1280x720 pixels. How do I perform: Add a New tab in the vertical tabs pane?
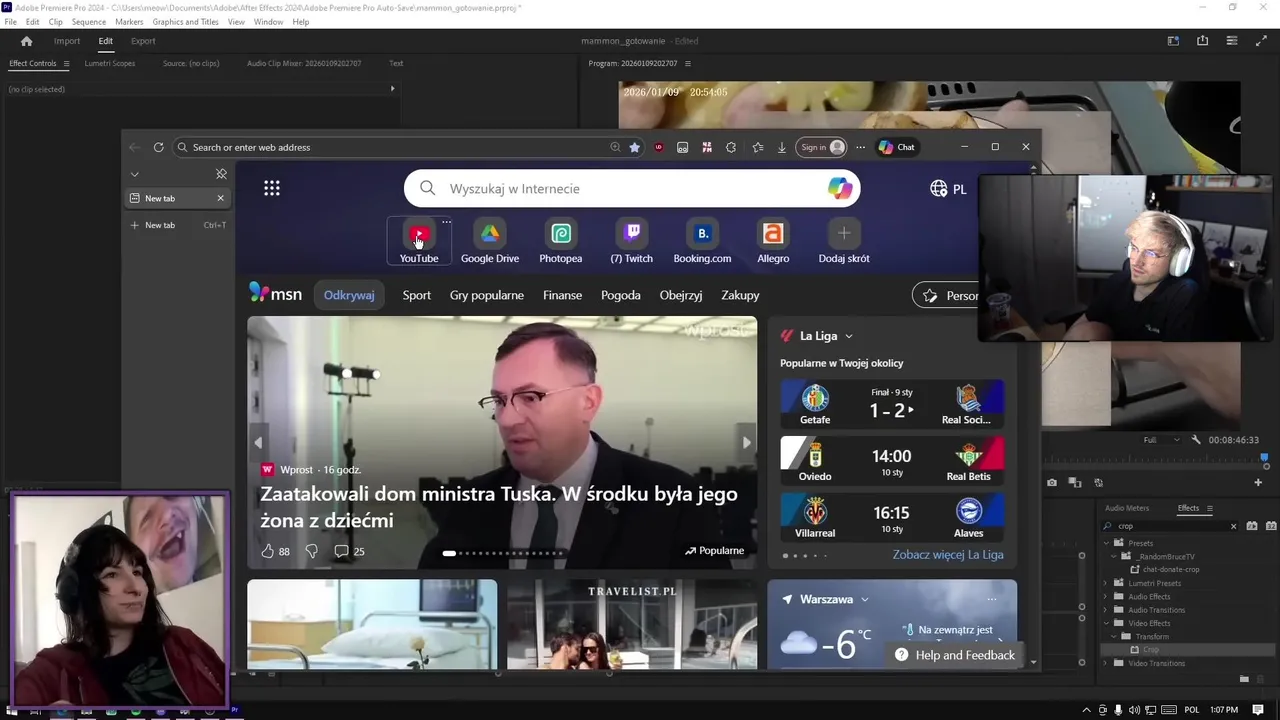click(x=179, y=225)
